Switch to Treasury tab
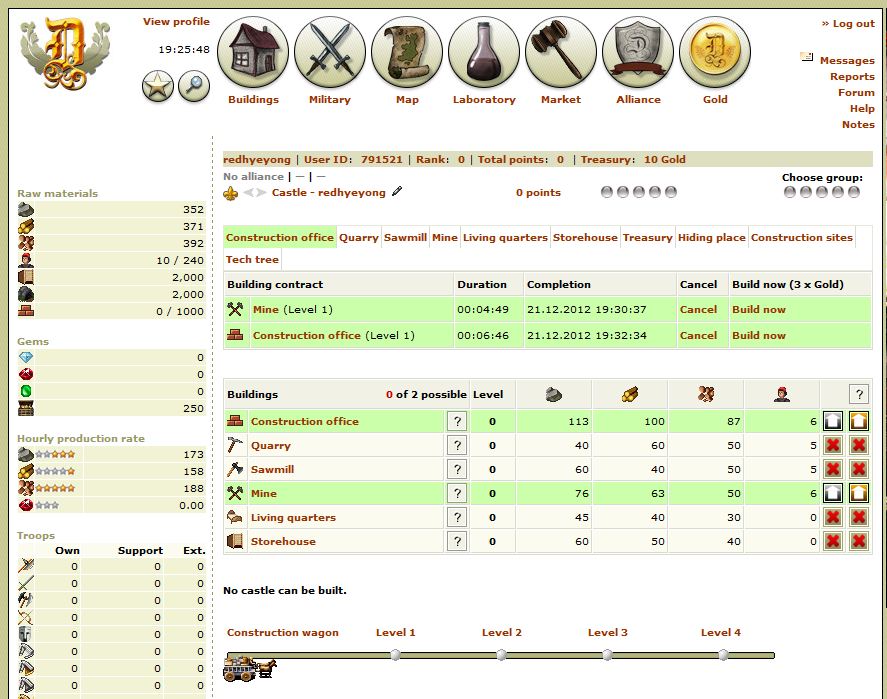The image size is (887, 699). coord(647,238)
